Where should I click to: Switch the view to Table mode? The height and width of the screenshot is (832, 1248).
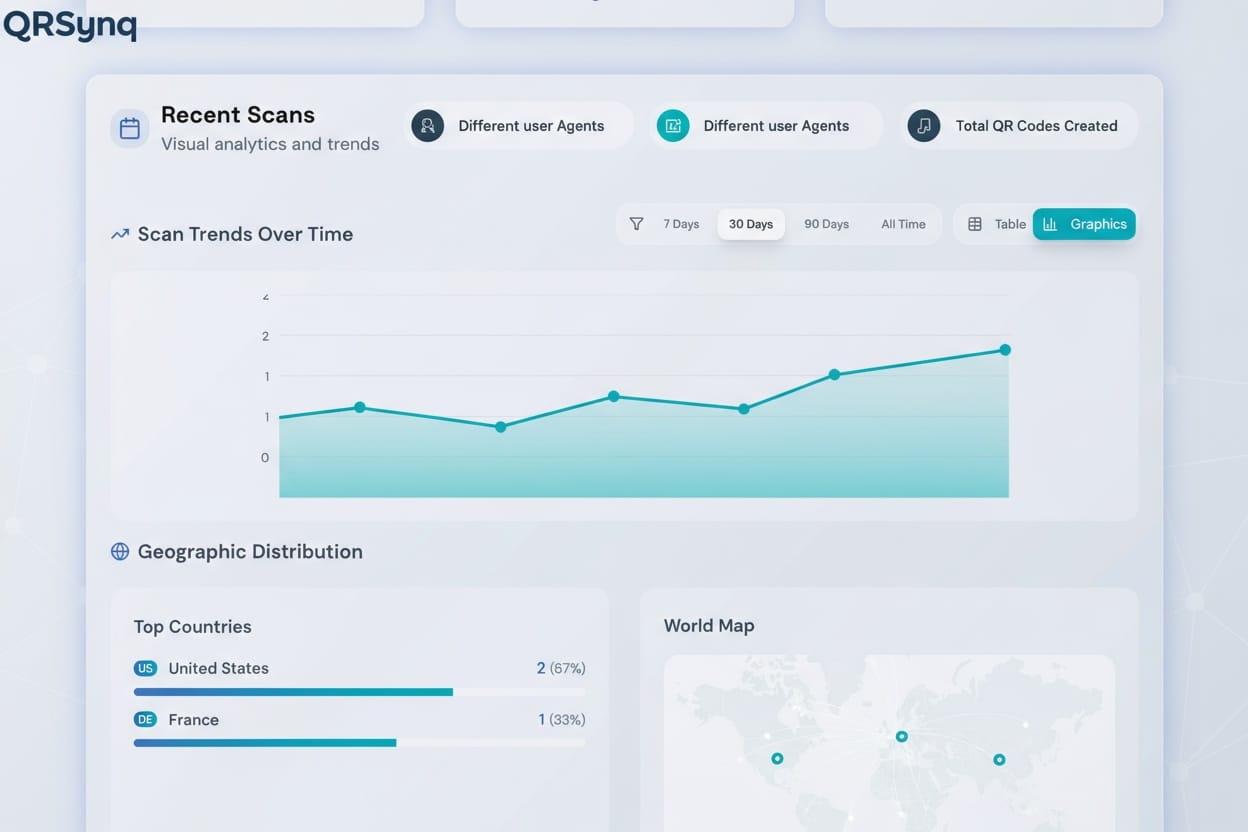click(1009, 224)
